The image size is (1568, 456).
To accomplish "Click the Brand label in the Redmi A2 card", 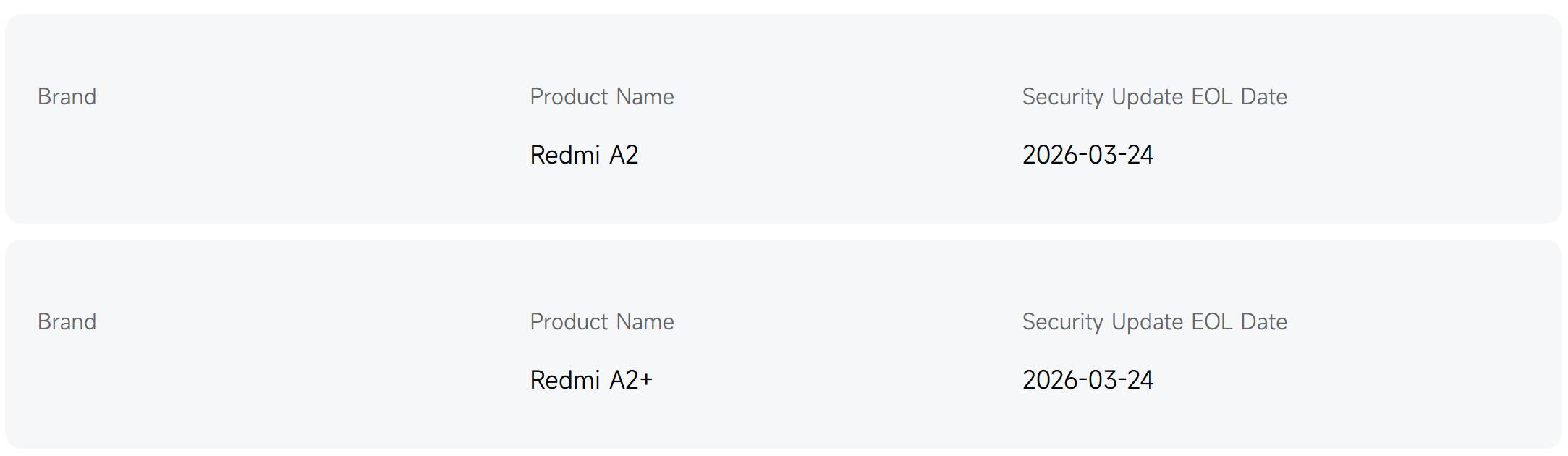I will (x=67, y=97).
